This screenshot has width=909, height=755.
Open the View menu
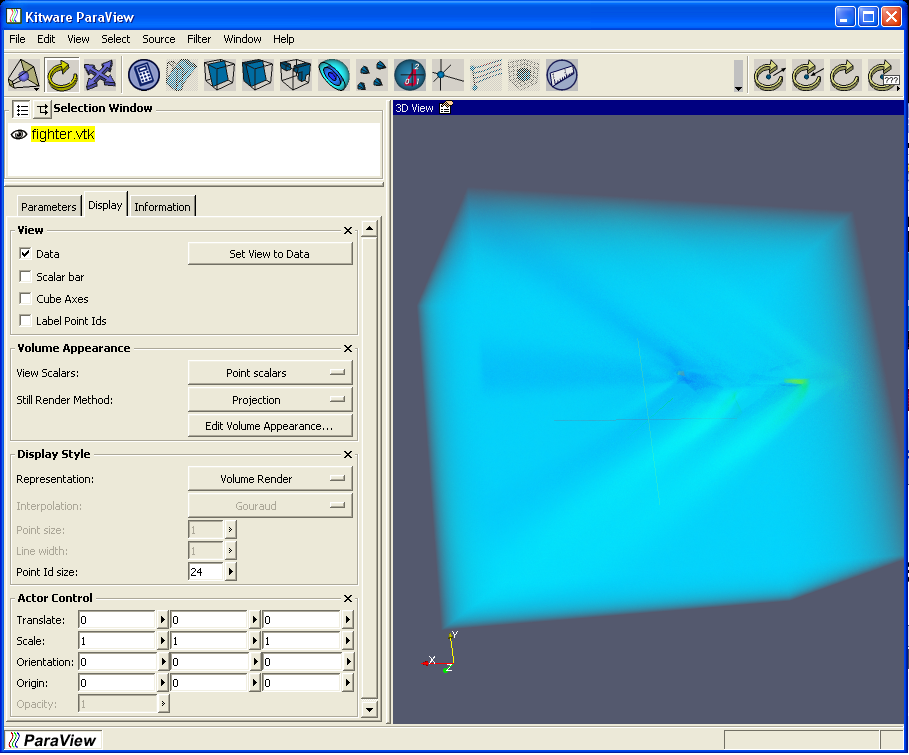[x=78, y=39]
